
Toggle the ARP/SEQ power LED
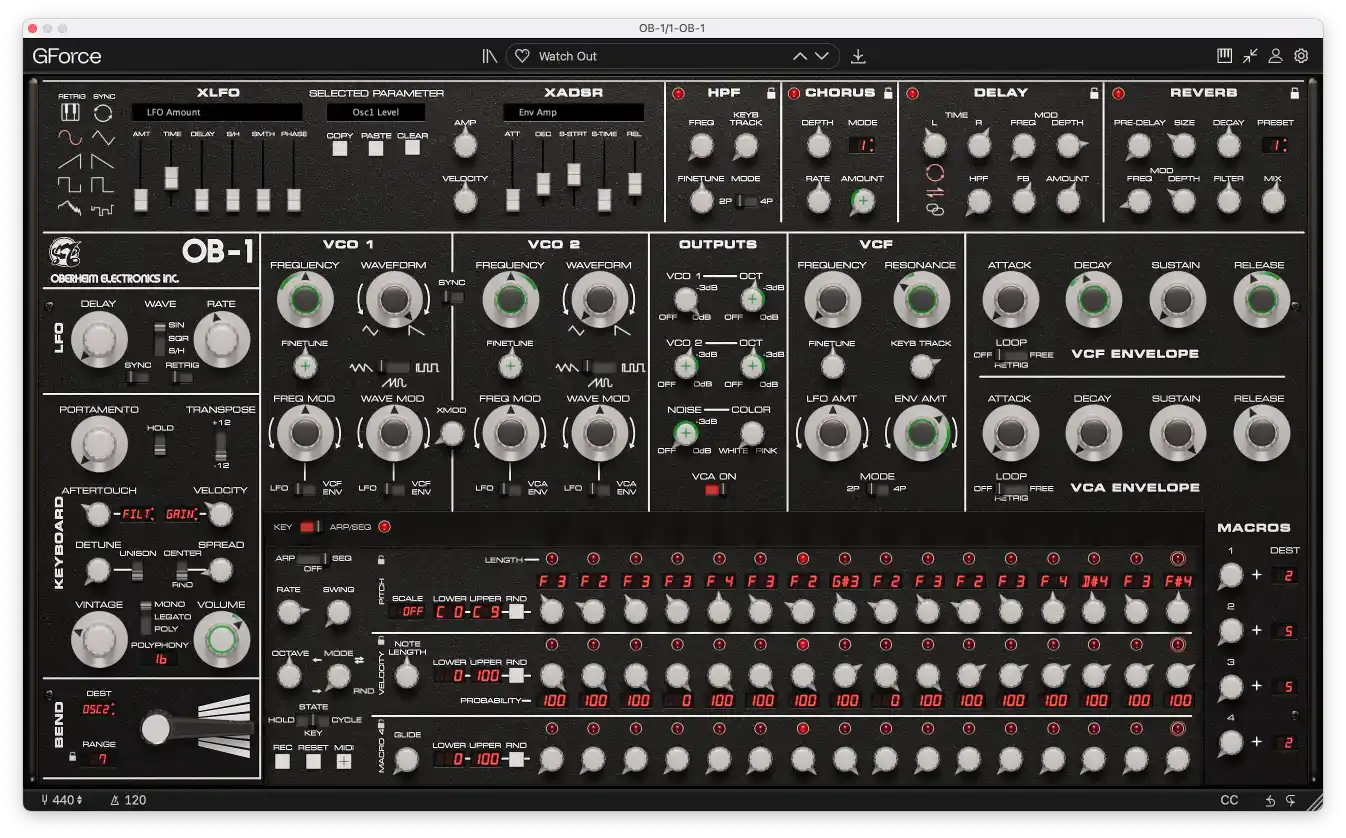click(x=383, y=526)
